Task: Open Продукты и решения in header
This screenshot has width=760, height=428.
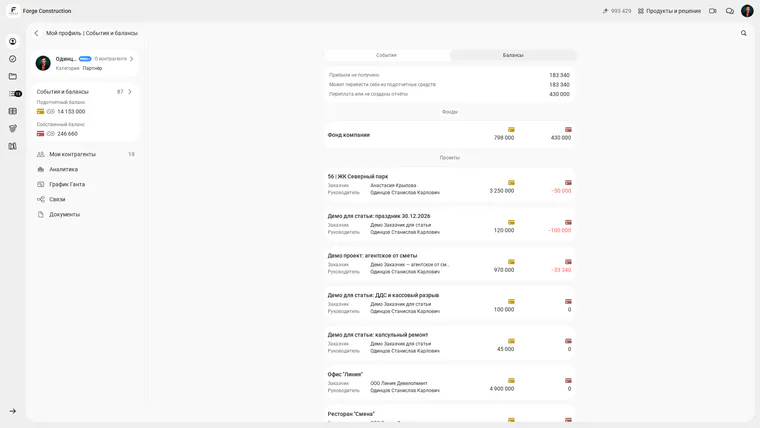Action: 669,11
